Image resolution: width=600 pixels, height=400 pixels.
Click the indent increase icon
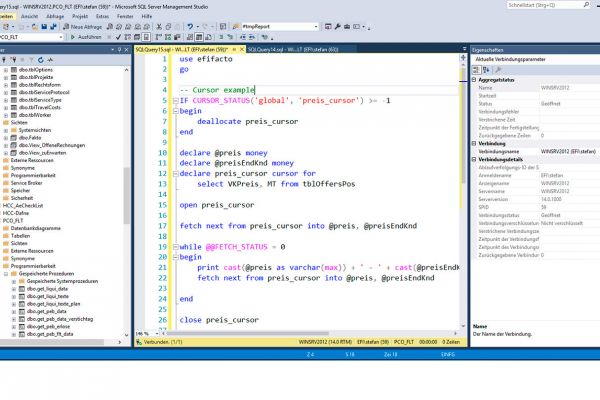tap(252, 37)
